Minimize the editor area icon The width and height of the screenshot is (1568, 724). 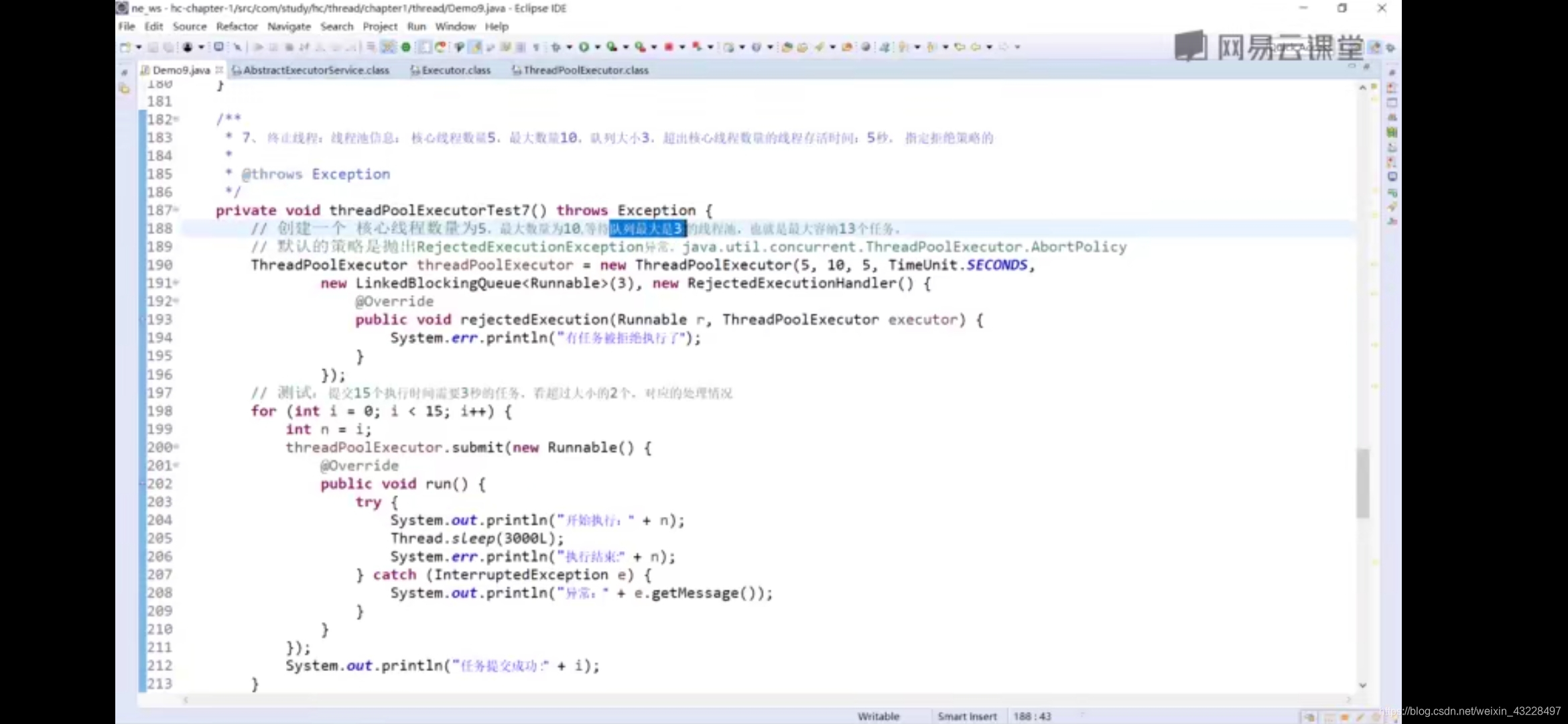coord(1352,67)
